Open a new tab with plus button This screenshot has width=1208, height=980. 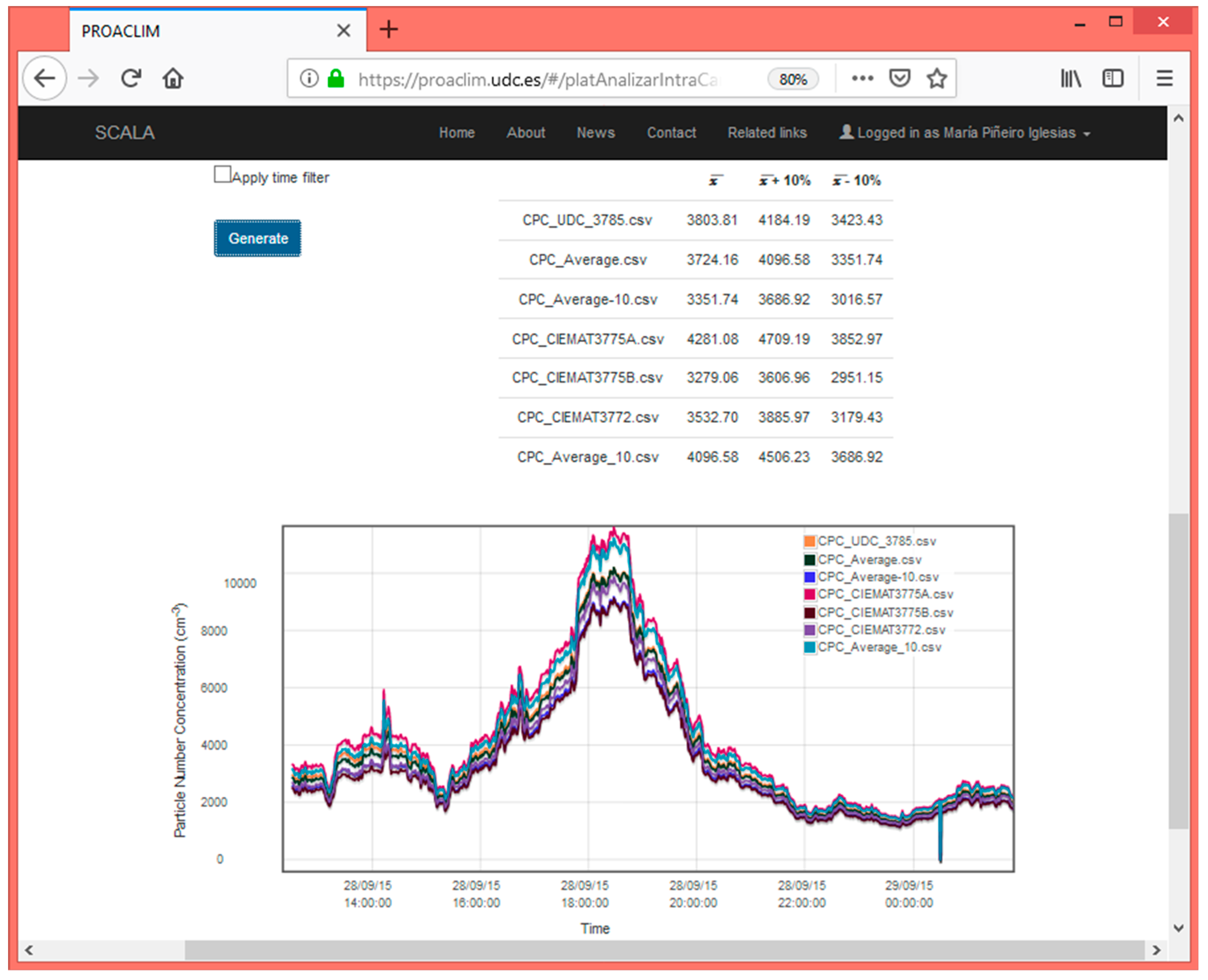tap(388, 29)
